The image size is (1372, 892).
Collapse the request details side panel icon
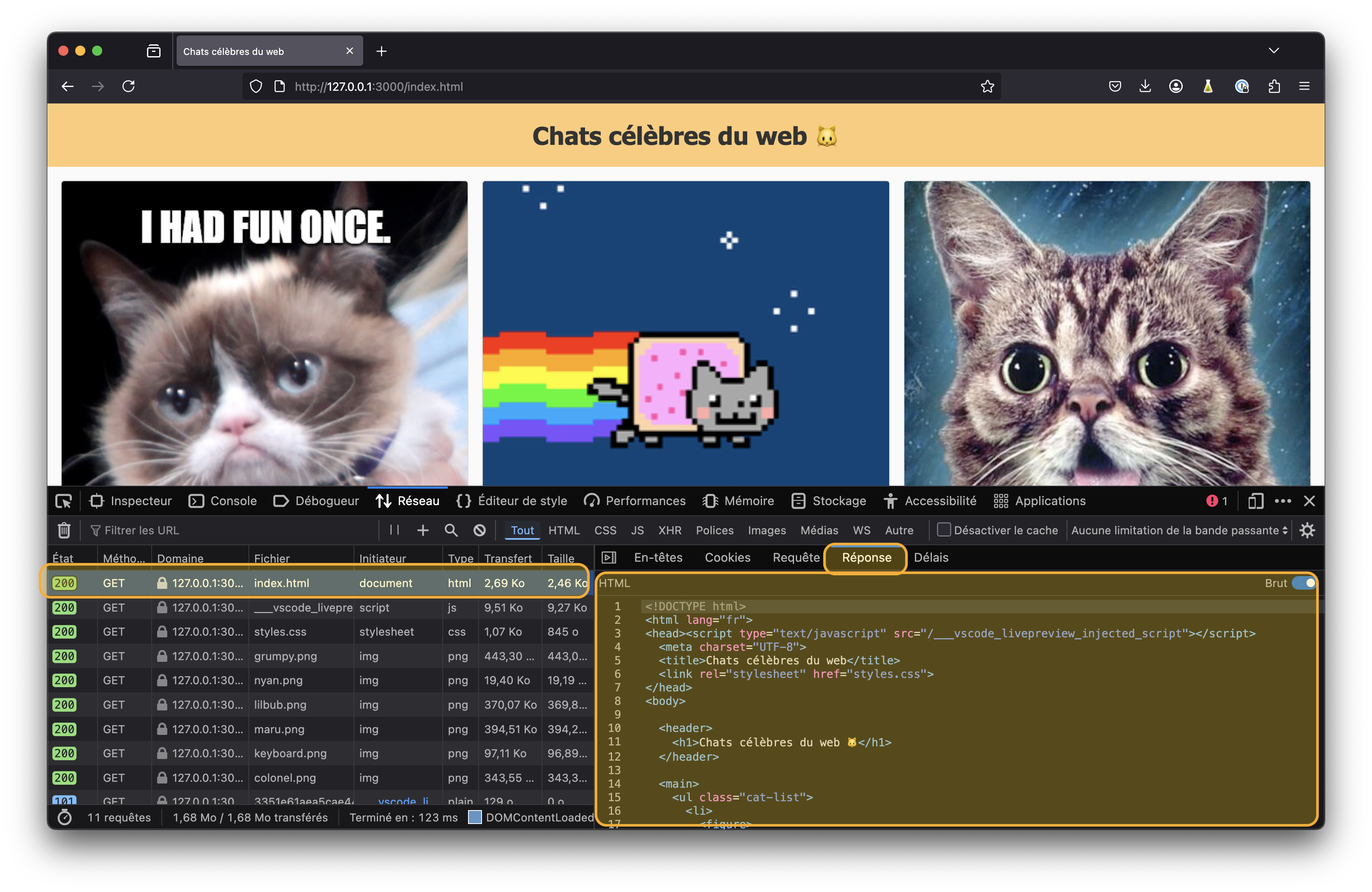click(x=609, y=557)
